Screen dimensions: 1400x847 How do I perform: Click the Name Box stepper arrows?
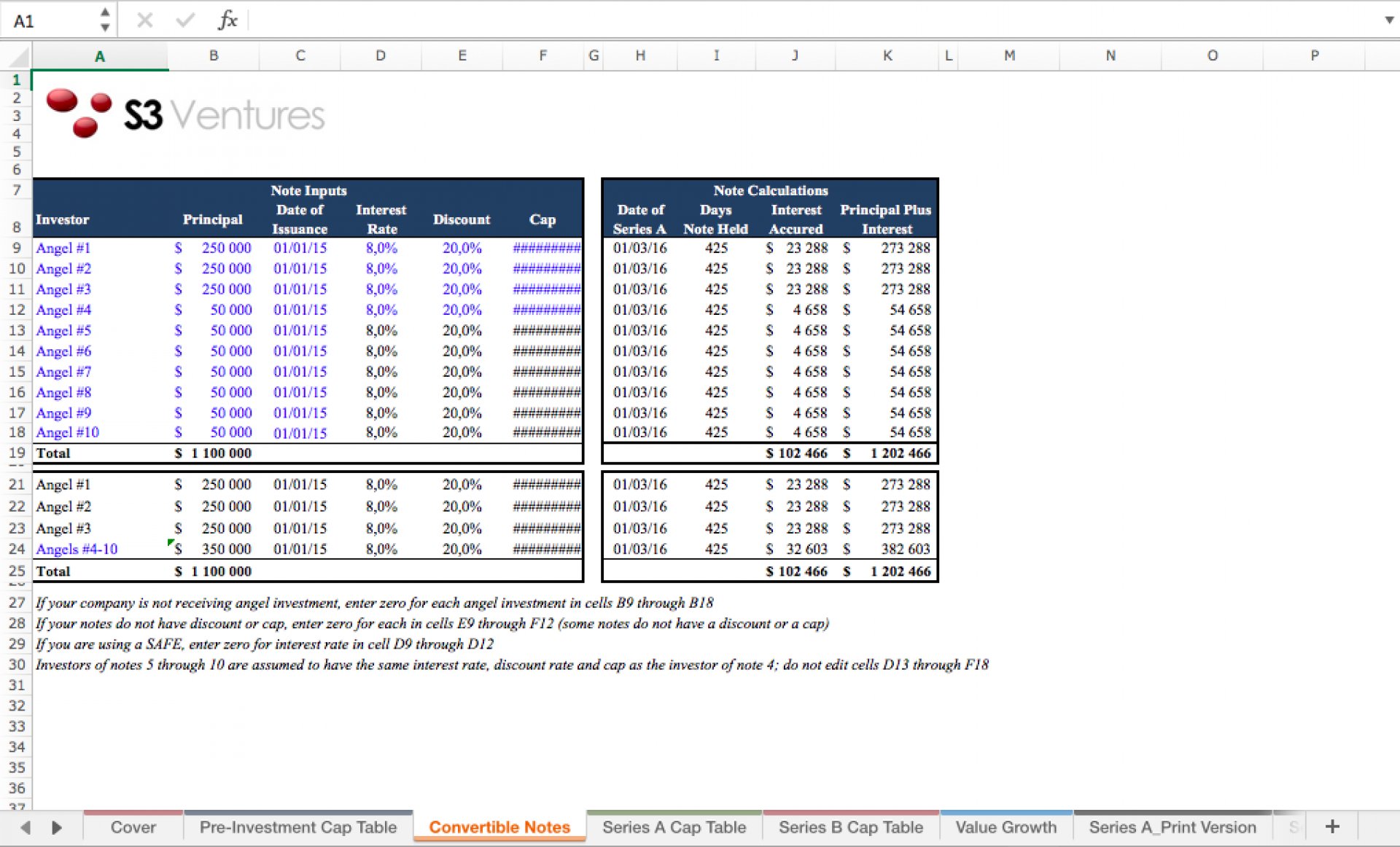click(x=105, y=20)
